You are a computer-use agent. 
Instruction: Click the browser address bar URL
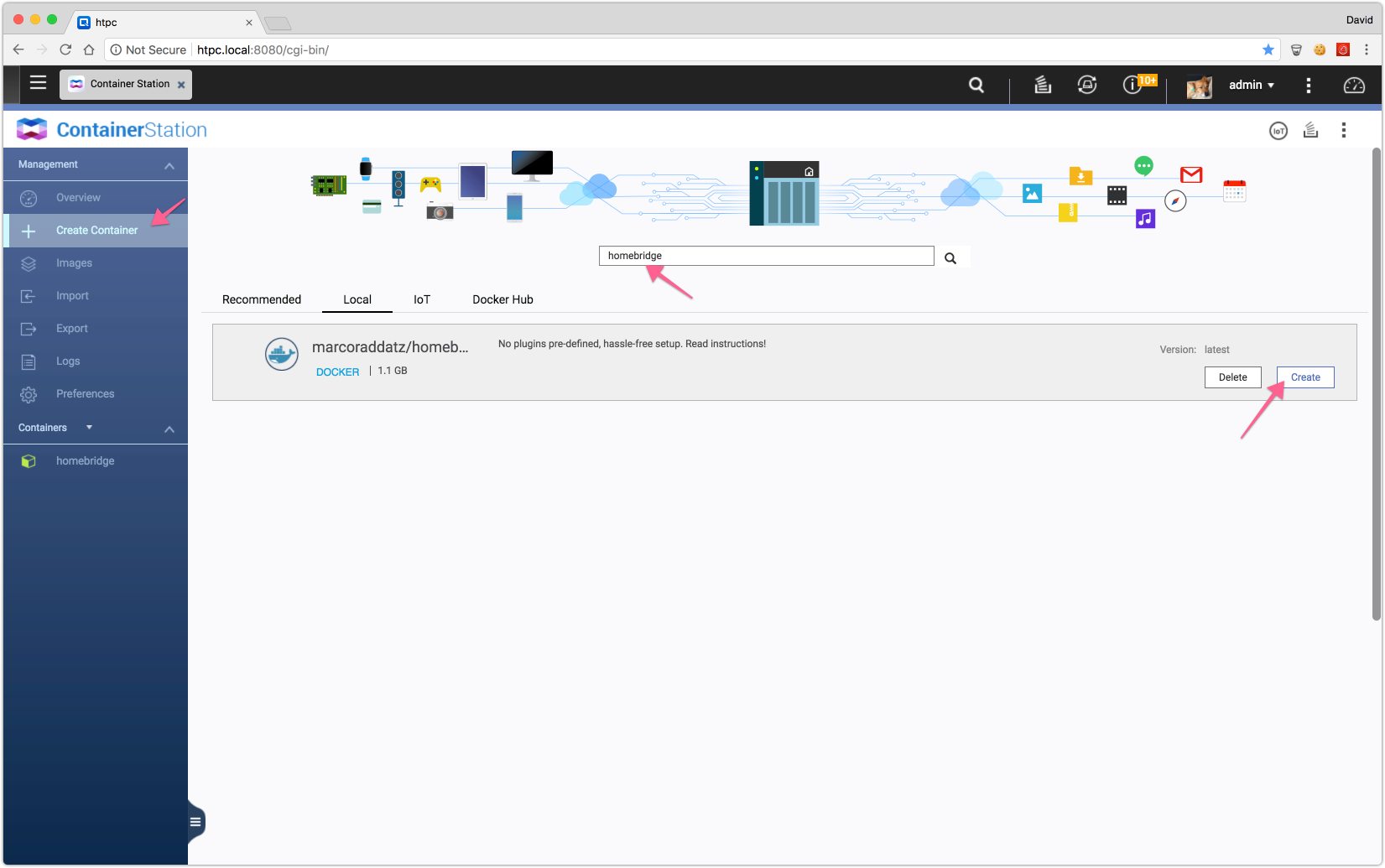click(263, 49)
